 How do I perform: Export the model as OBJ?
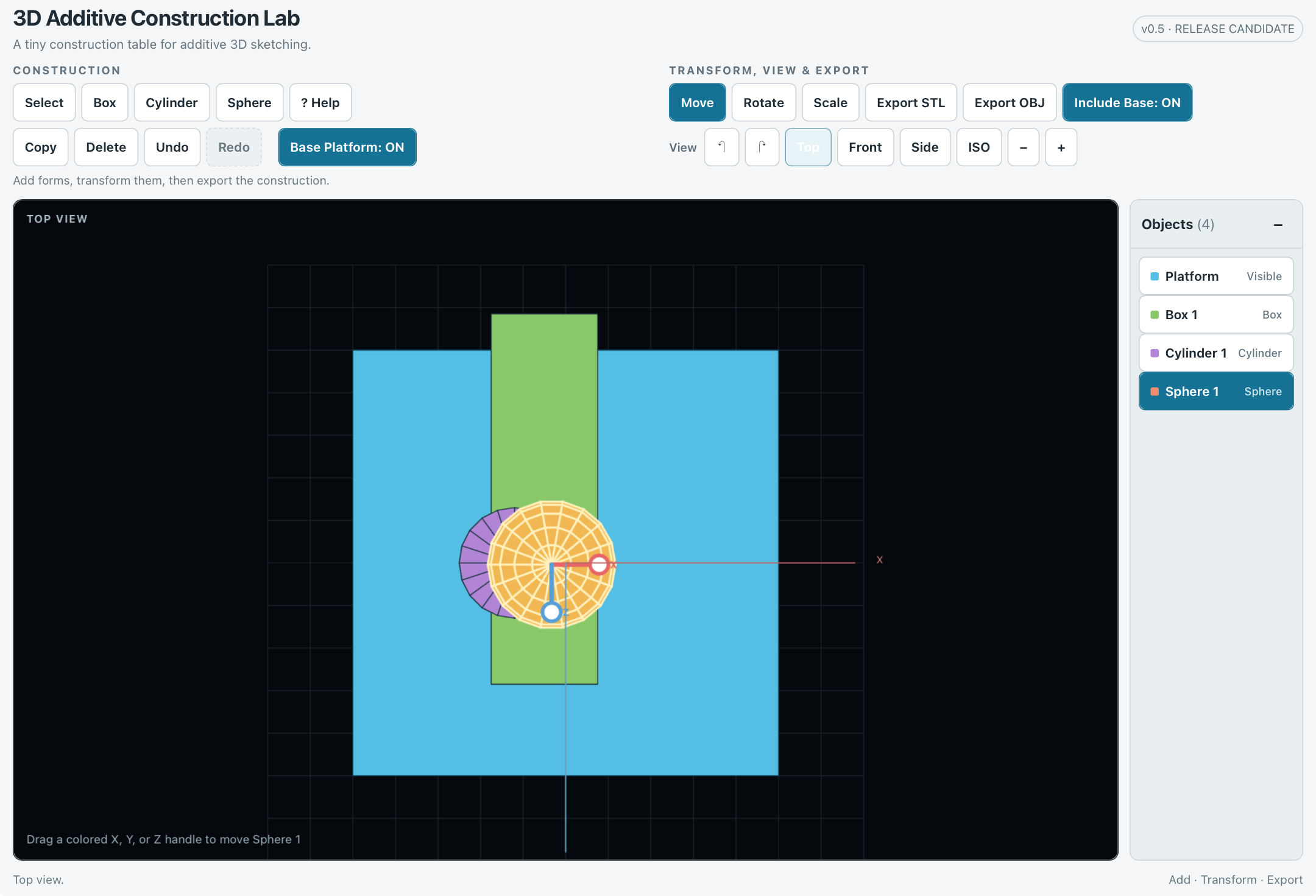[1009, 102]
